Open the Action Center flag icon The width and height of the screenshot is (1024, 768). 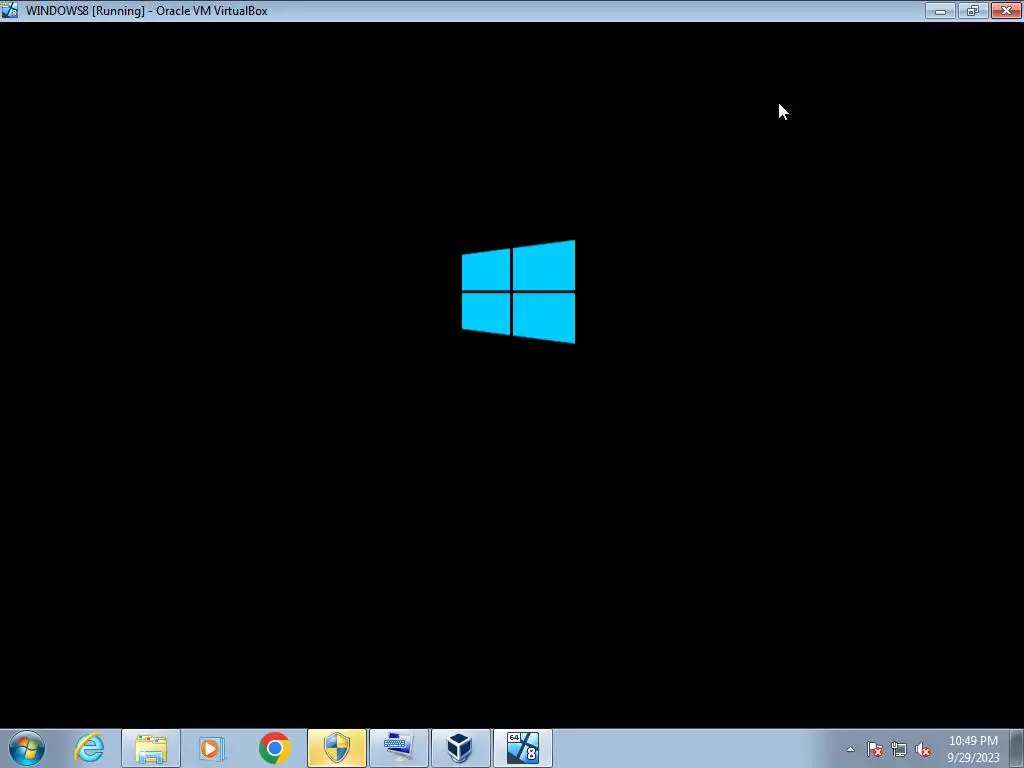tap(875, 749)
